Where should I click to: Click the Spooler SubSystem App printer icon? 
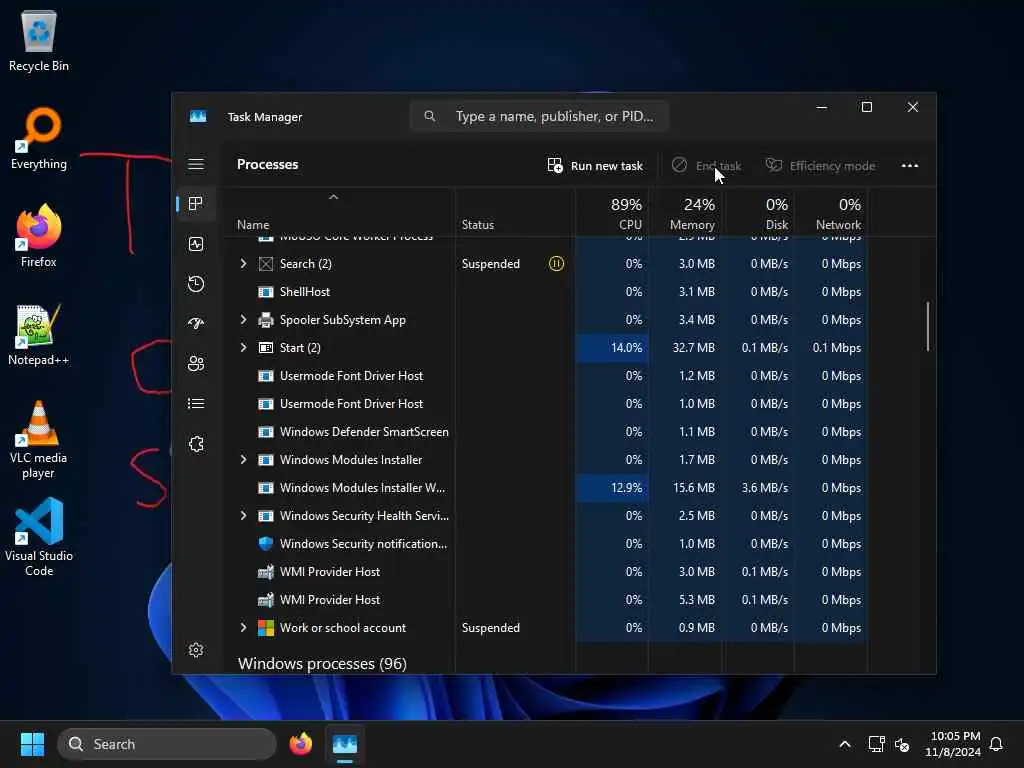266,320
